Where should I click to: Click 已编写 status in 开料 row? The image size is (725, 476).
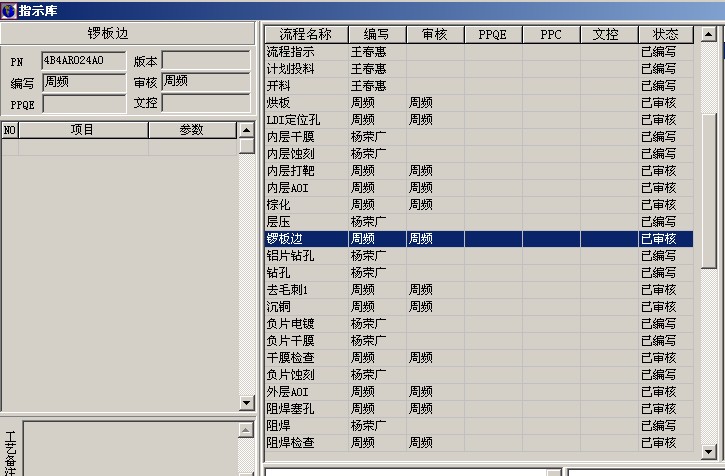(658, 86)
